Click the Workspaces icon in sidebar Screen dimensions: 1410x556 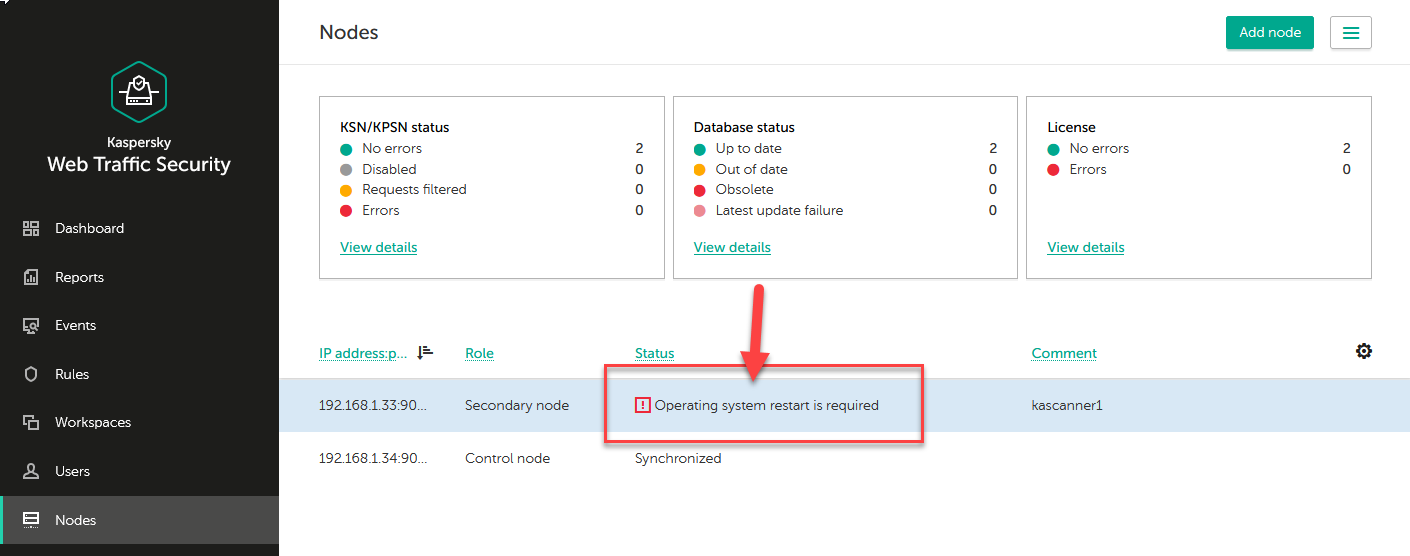tap(31, 423)
